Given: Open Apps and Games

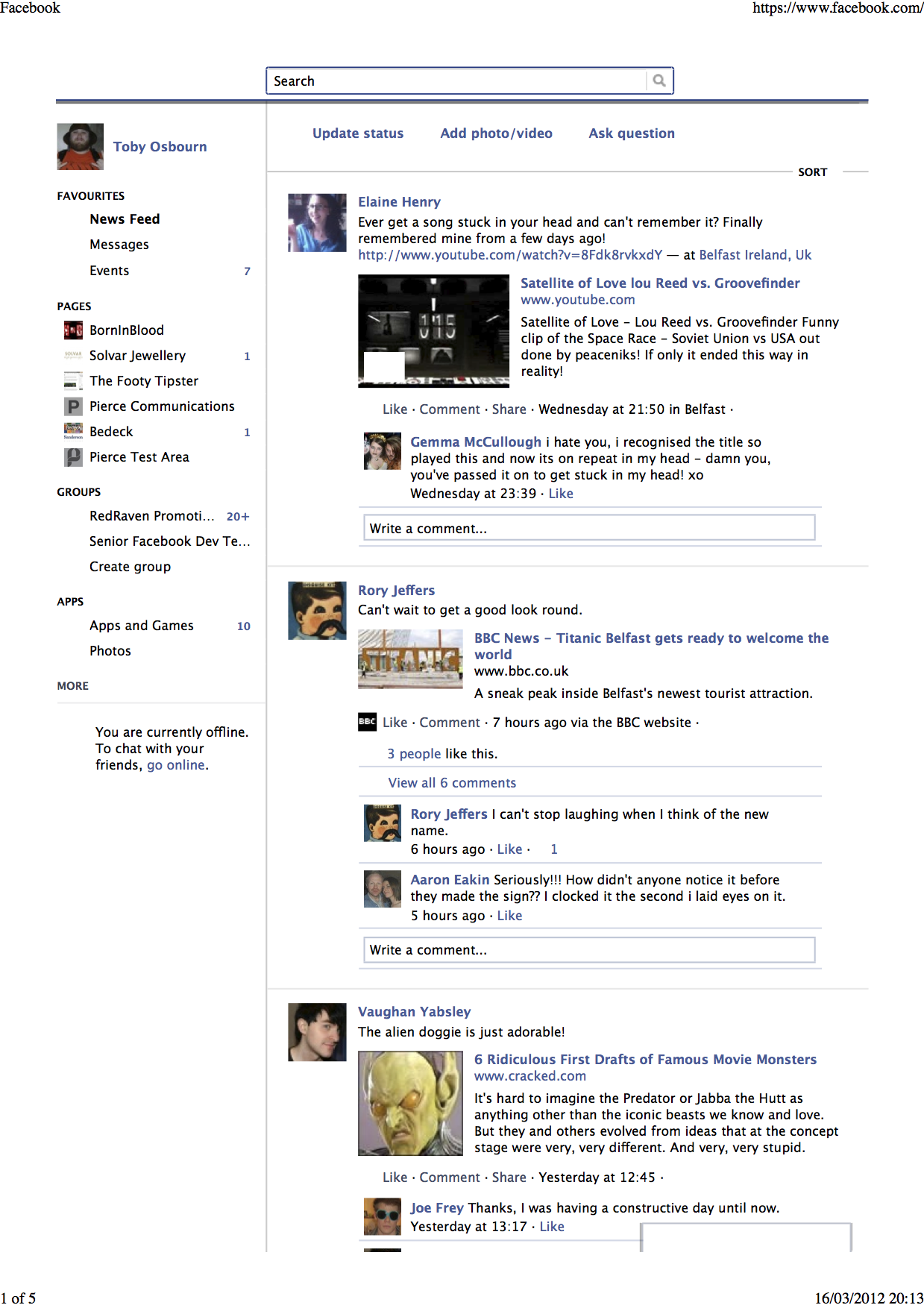Looking at the screenshot, I should pyautogui.click(x=142, y=626).
